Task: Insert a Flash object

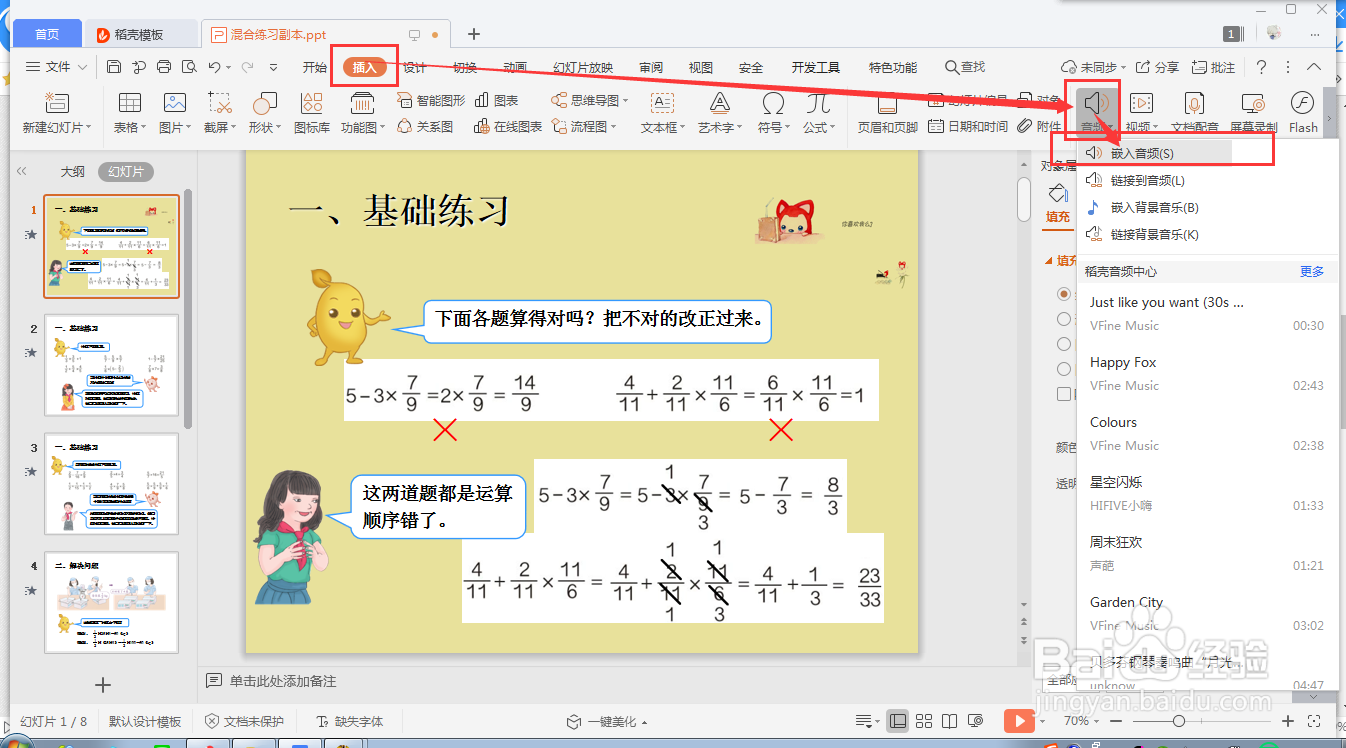Action: pos(1302,110)
